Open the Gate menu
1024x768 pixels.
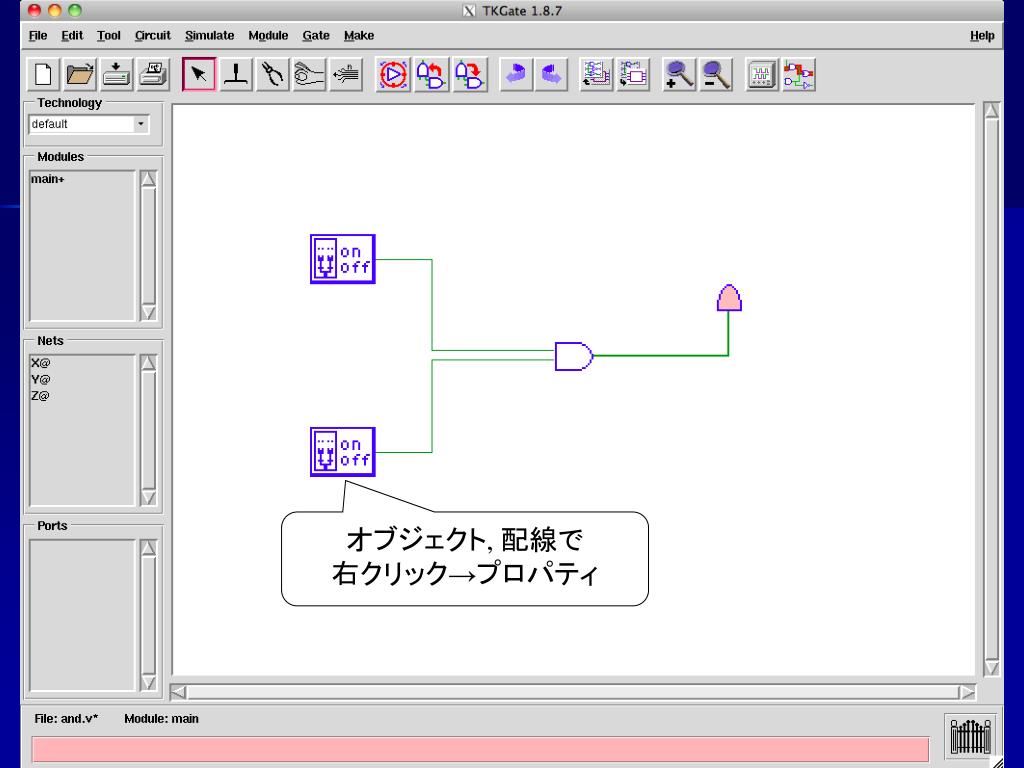tap(316, 35)
